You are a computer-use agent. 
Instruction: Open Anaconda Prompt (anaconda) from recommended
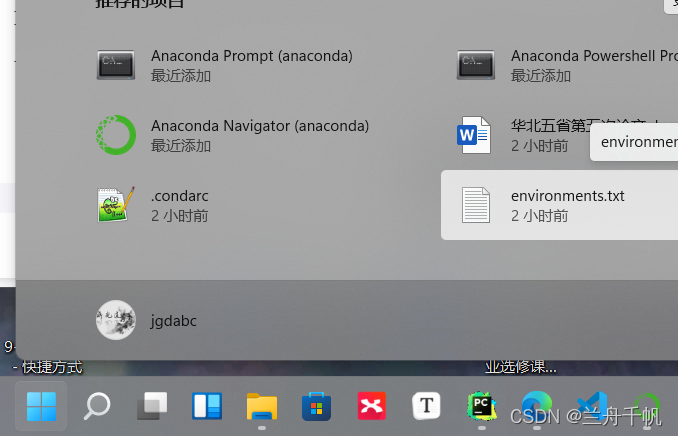click(x=225, y=65)
